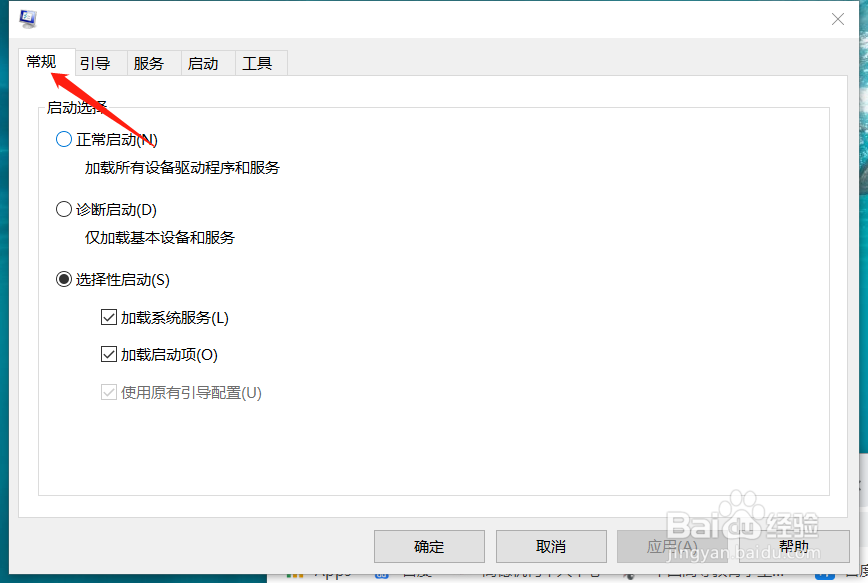Uncheck 加载启动项(O)
This screenshot has height=583, width=868.
(108, 354)
